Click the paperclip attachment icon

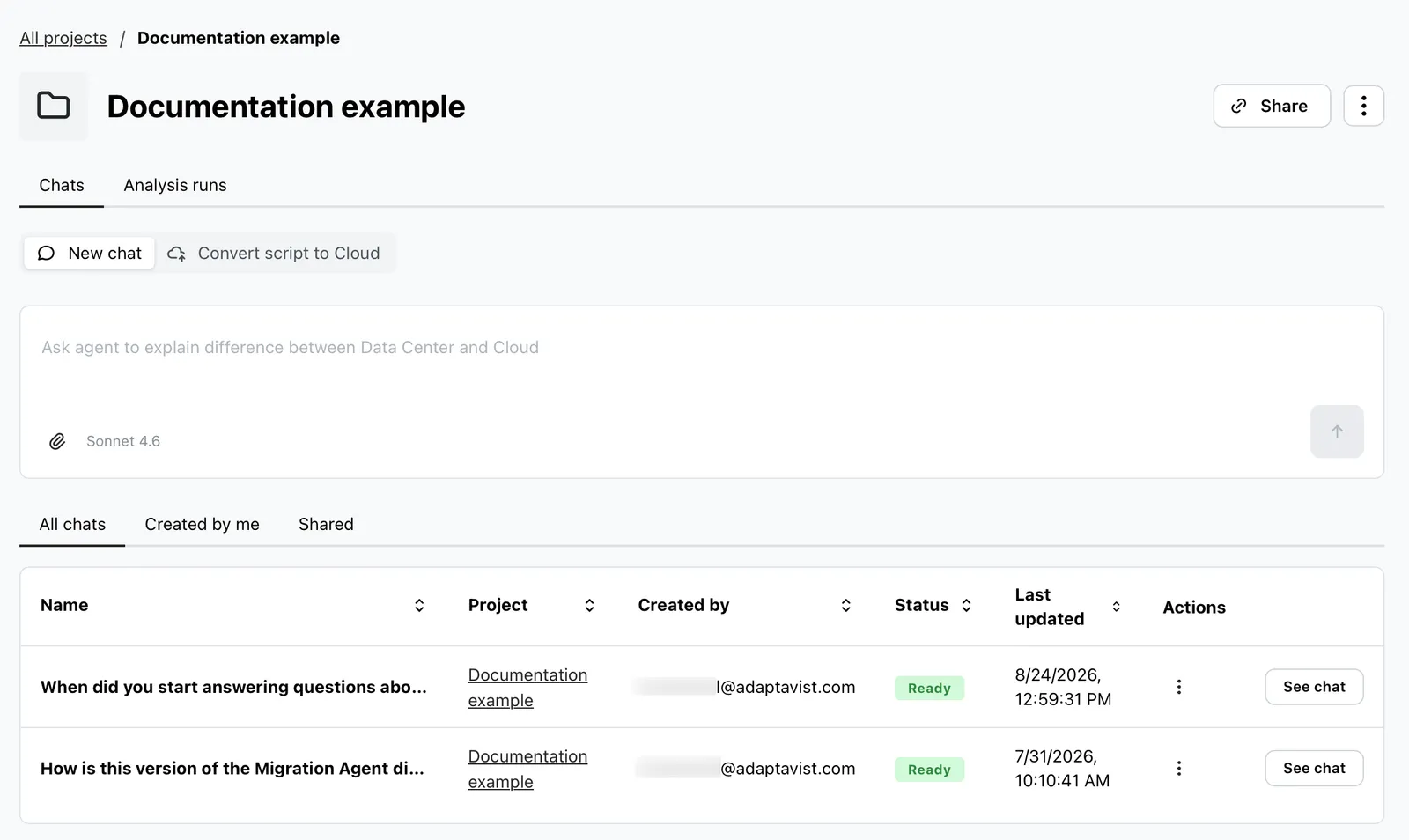[x=57, y=441]
